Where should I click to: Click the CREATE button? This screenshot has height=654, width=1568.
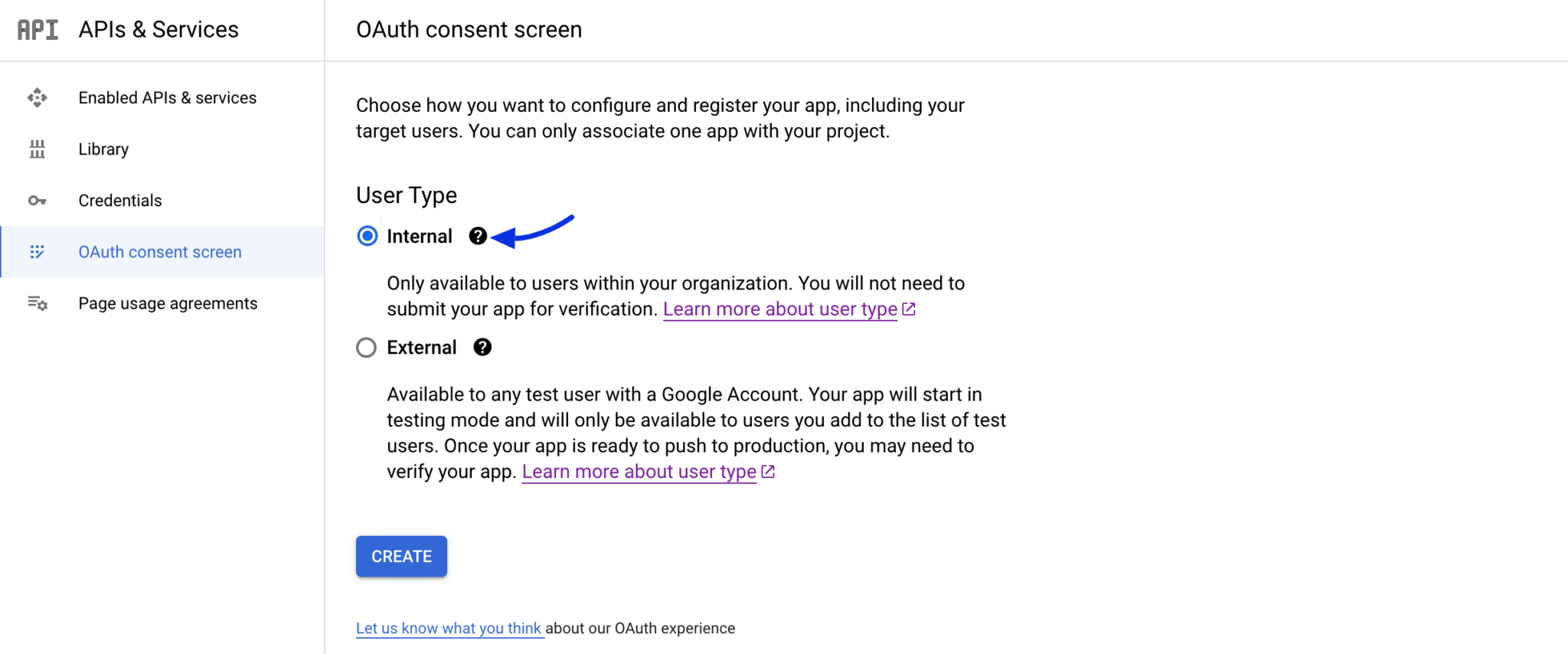click(401, 557)
